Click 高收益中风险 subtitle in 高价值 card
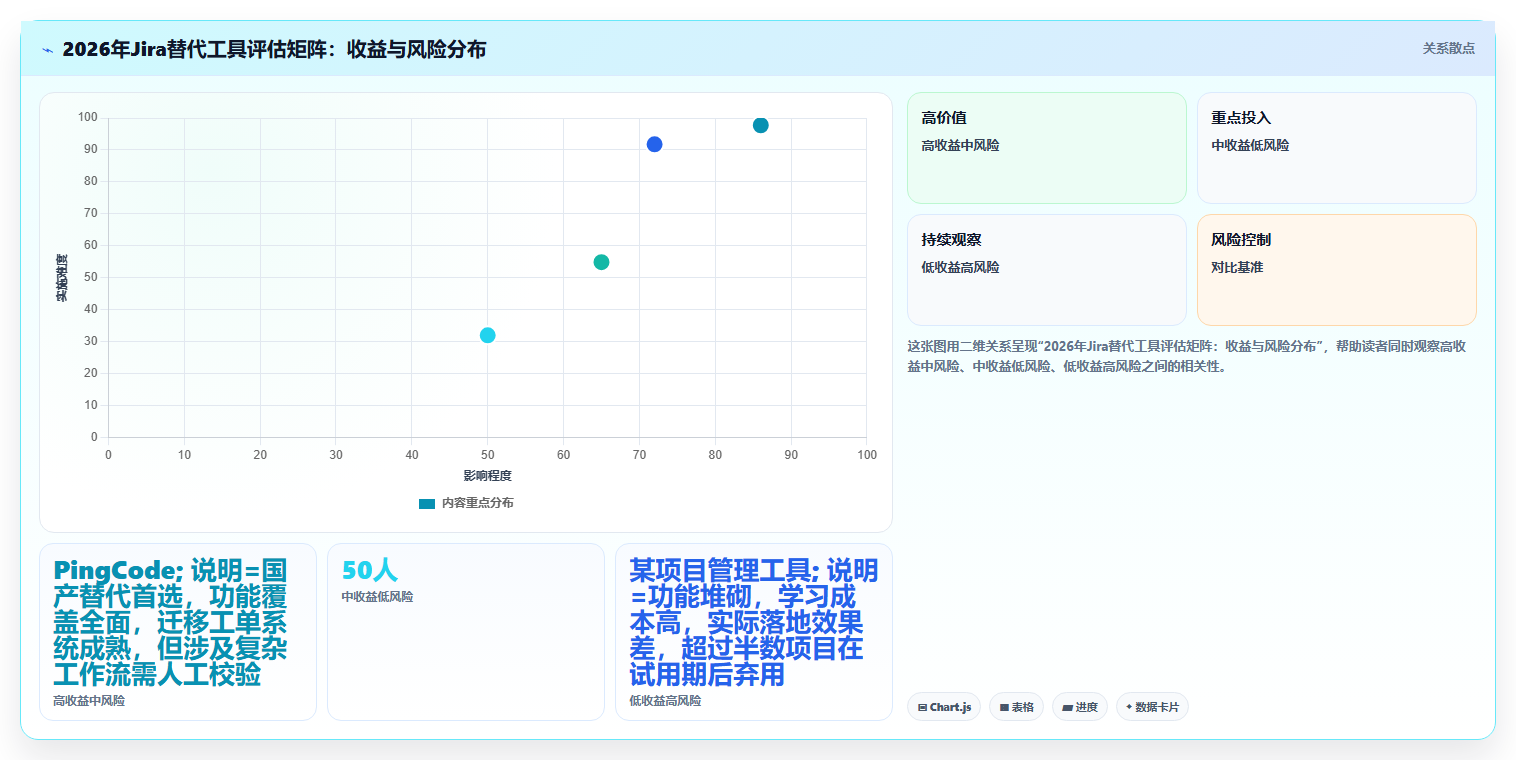The image size is (1516, 760). [960, 145]
